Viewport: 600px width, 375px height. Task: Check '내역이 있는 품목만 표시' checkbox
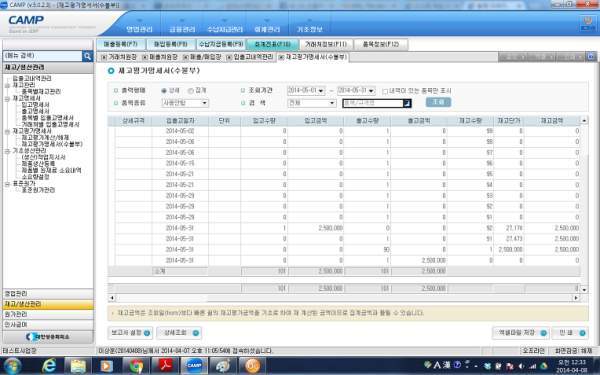[x=385, y=91]
